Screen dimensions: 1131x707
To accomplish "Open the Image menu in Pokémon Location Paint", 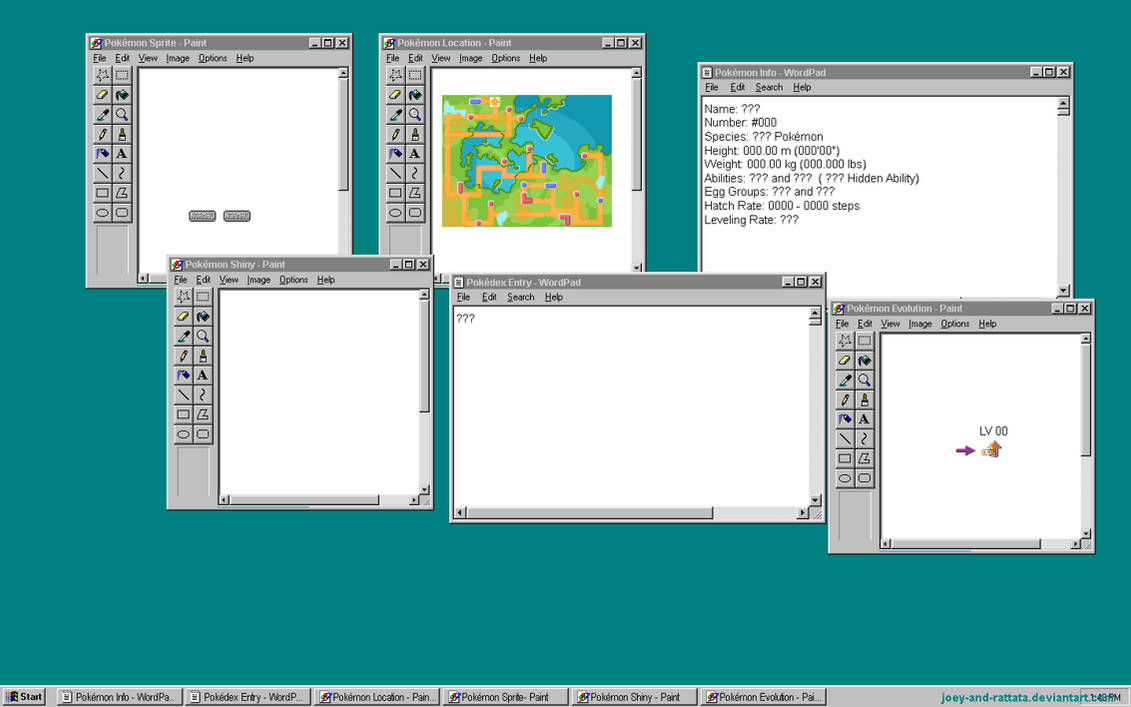I will pos(470,58).
